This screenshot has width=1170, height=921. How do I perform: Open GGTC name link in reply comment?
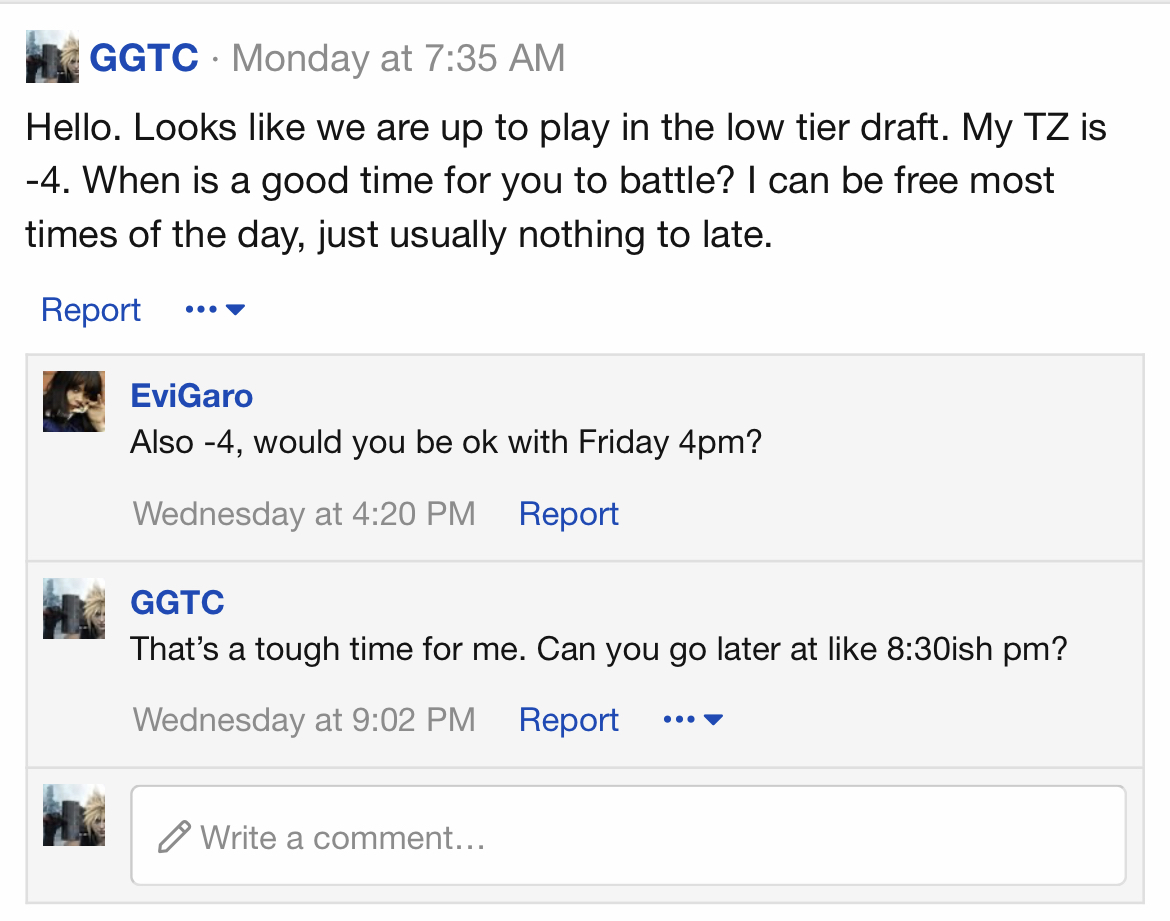178,602
